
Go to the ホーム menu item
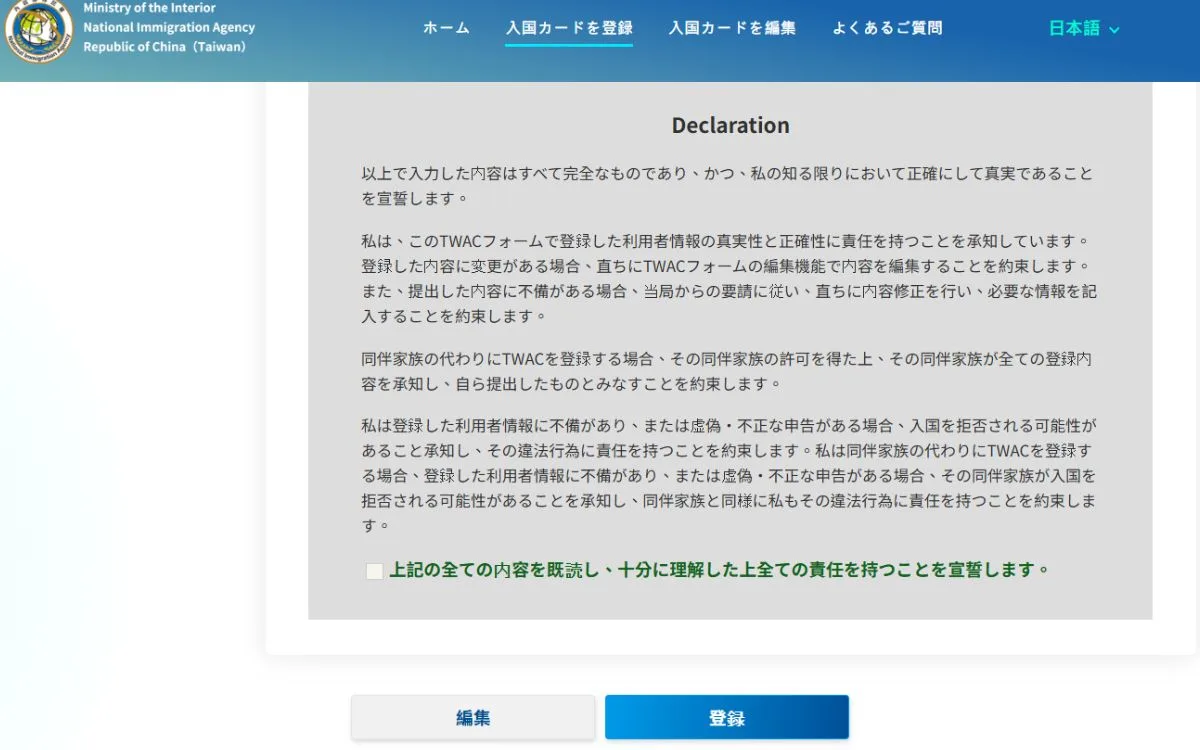pyautogui.click(x=446, y=28)
